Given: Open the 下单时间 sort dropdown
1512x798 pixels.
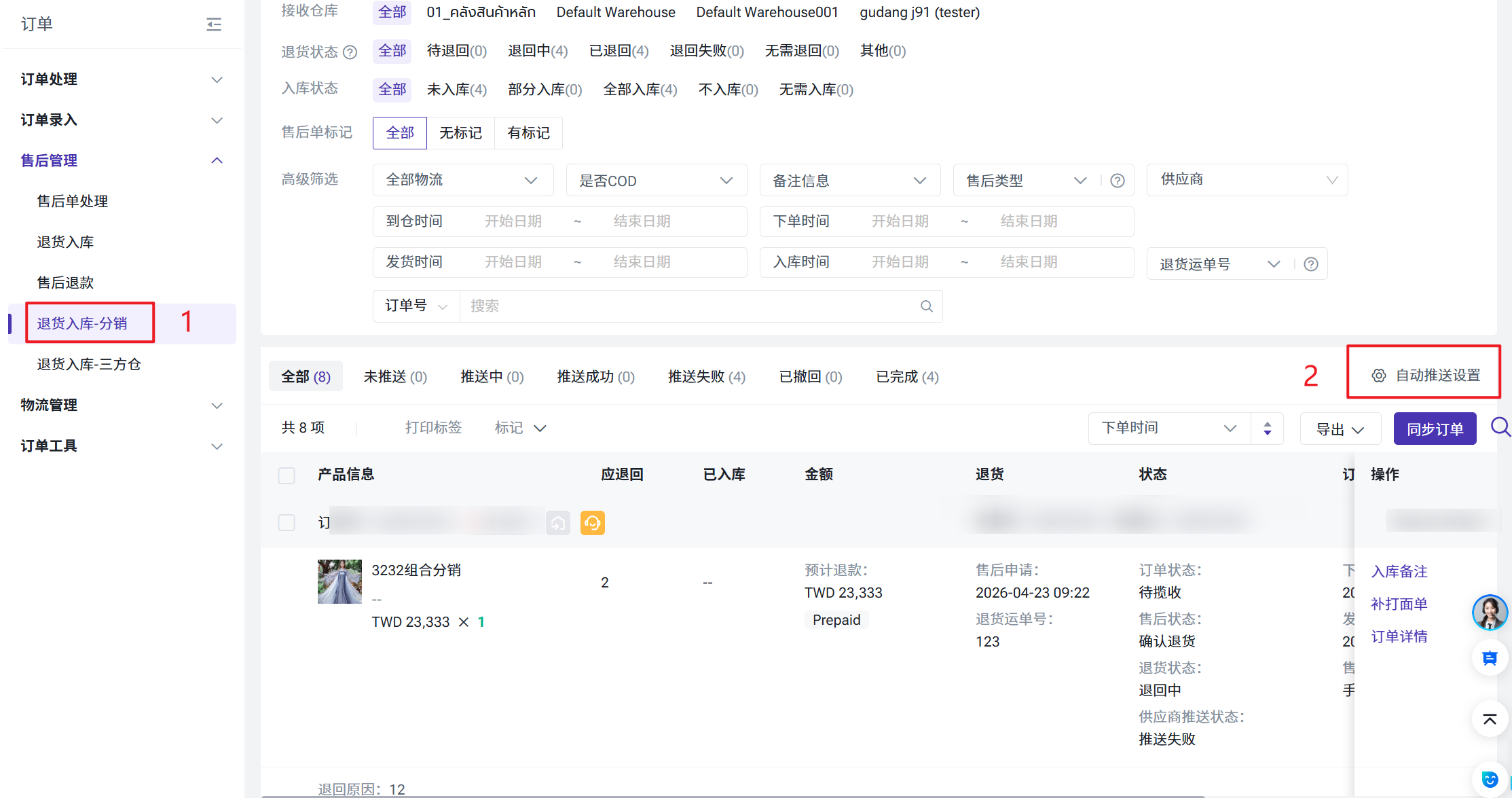Looking at the screenshot, I should point(1168,428).
